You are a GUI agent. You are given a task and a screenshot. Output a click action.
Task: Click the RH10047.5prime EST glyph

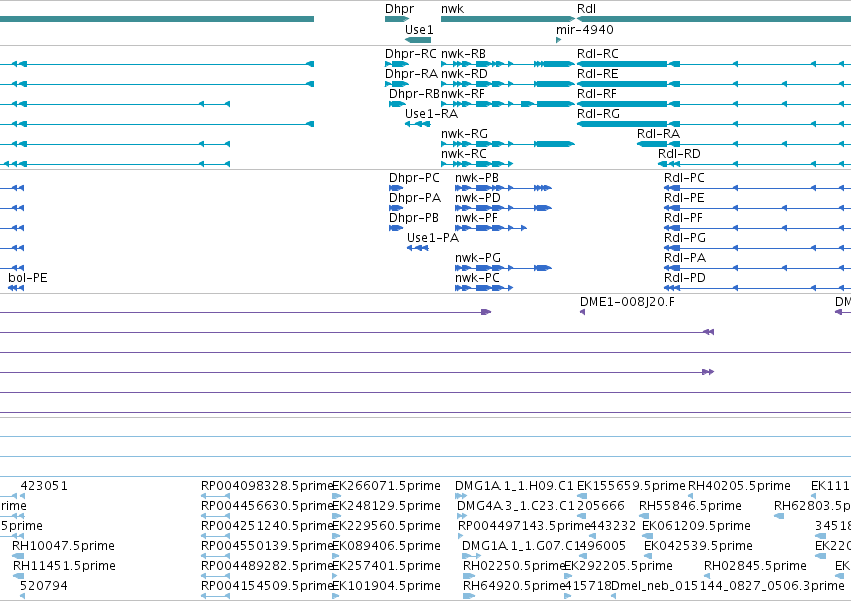(x=18, y=556)
